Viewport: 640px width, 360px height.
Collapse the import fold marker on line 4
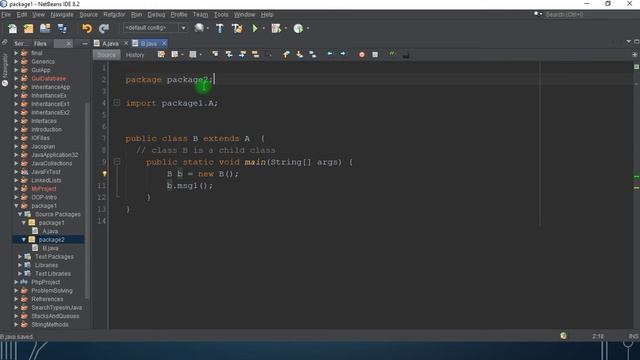[117, 103]
